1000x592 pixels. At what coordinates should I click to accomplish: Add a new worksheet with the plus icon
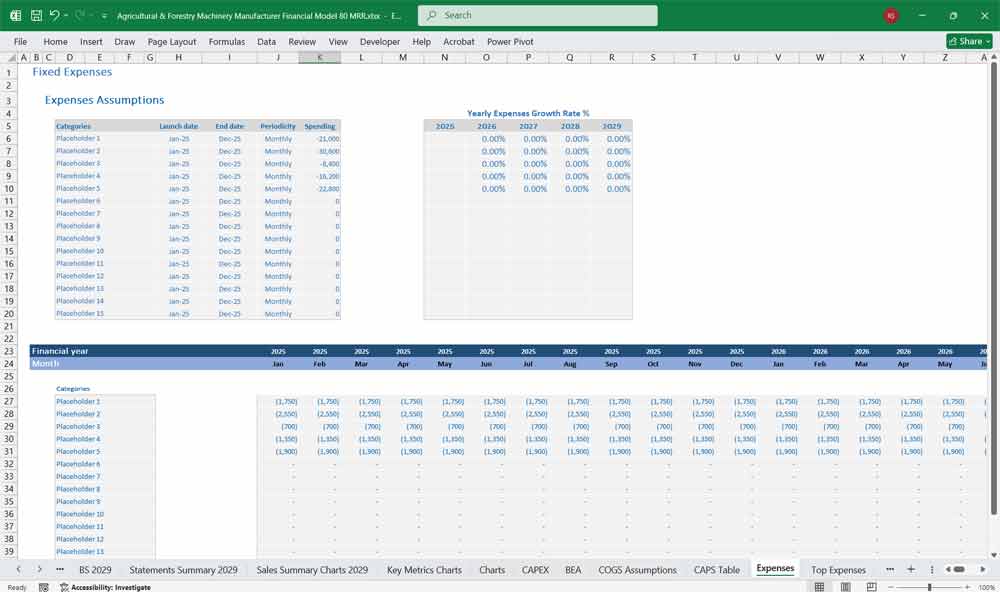point(911,569)
